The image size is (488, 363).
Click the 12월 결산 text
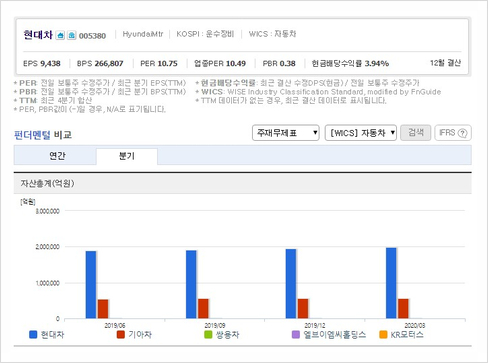pyautogui.click(x=445, y=63)
